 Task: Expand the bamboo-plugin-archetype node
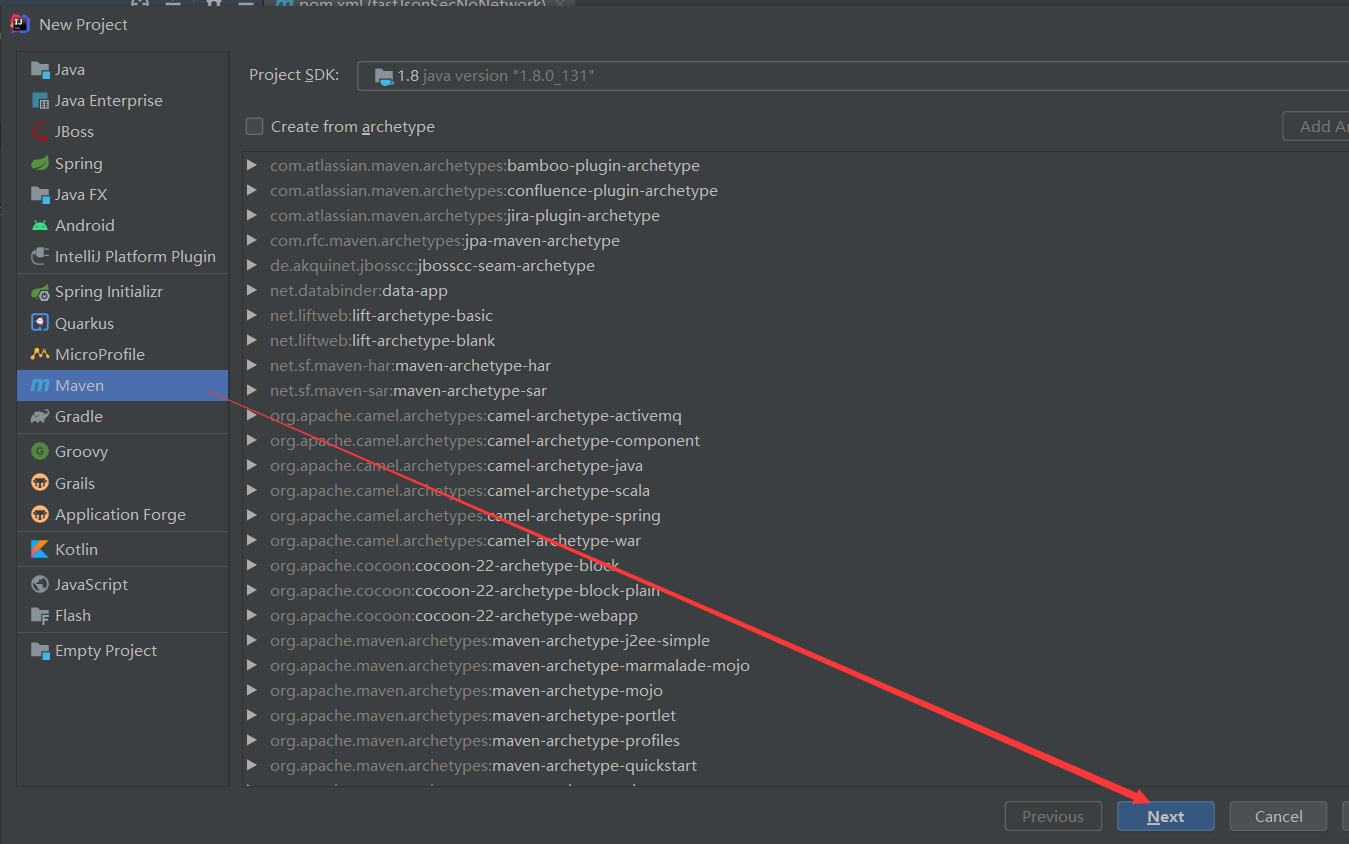point(252,166)
